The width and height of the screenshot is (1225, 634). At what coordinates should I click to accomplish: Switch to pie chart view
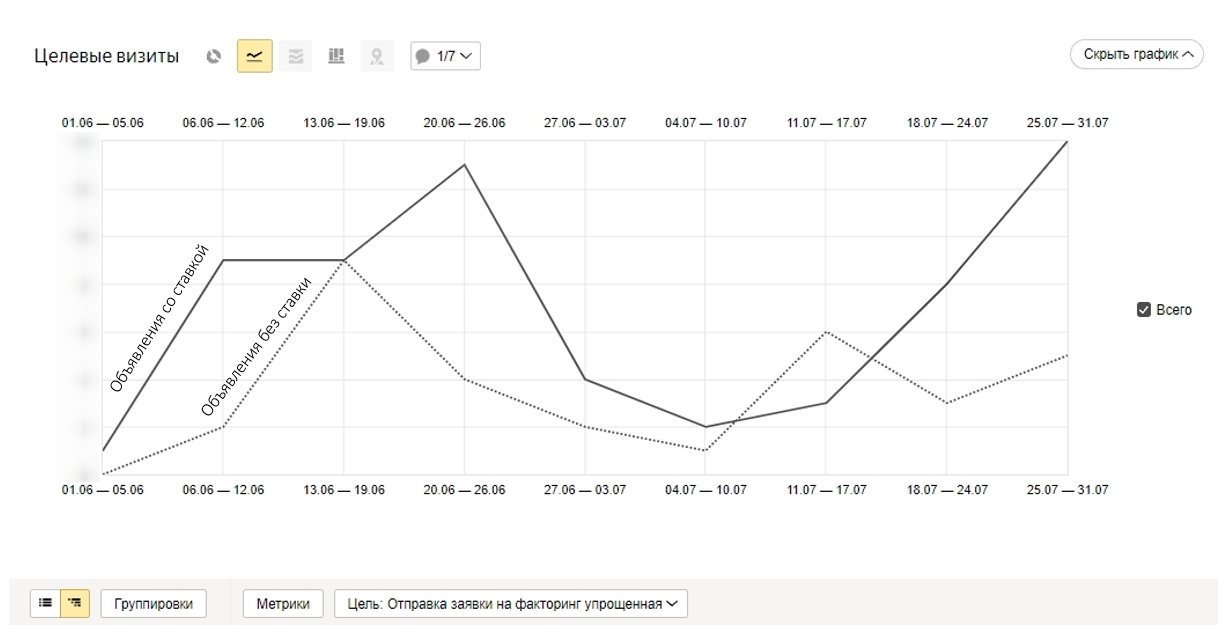pyautogui.click(x=213, y=56)
